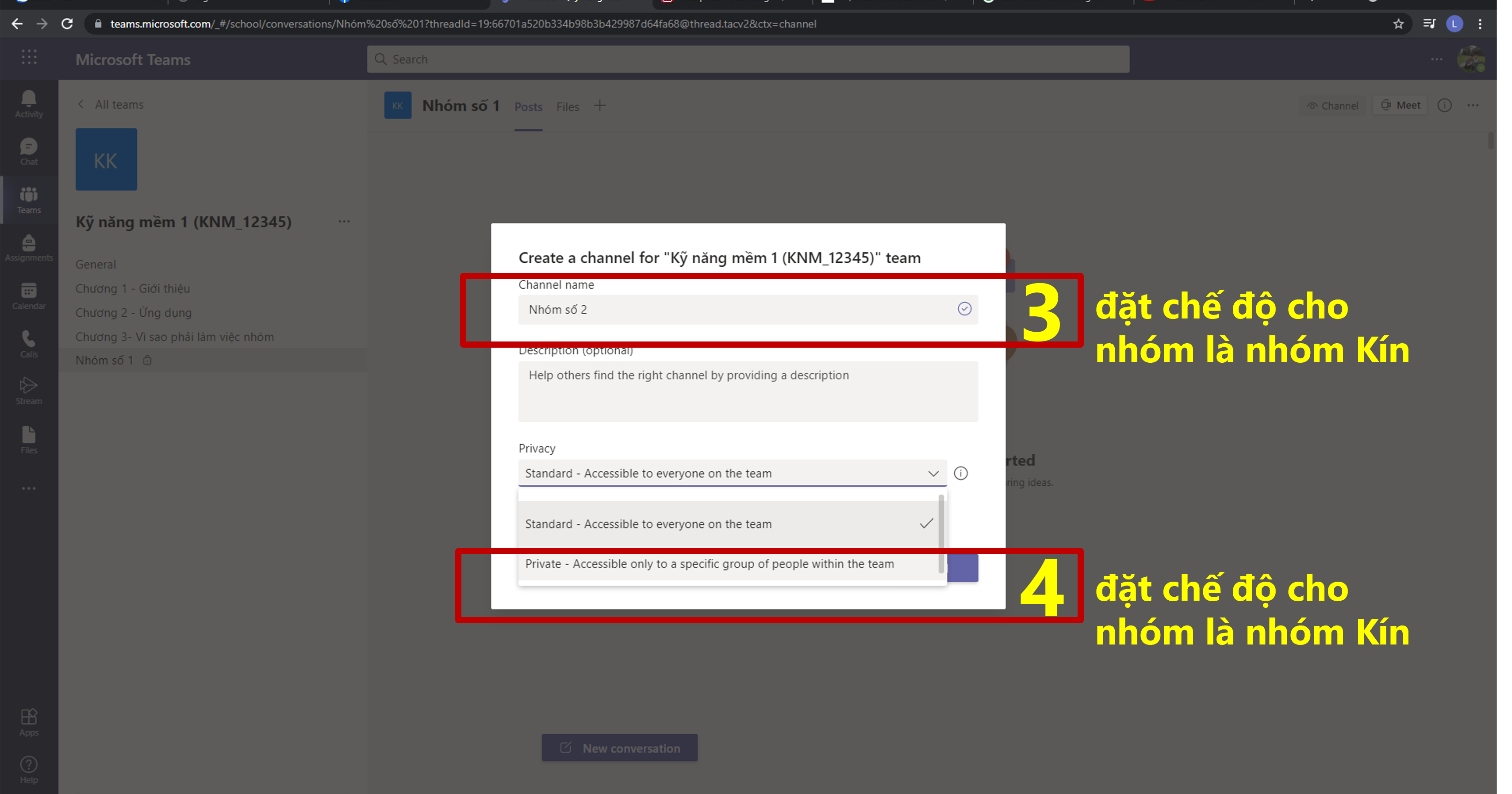The width and height of the screenshot is (1512, 794).
Task: Open the Calendar sidebar icon
Action: (x=29, y=296)
